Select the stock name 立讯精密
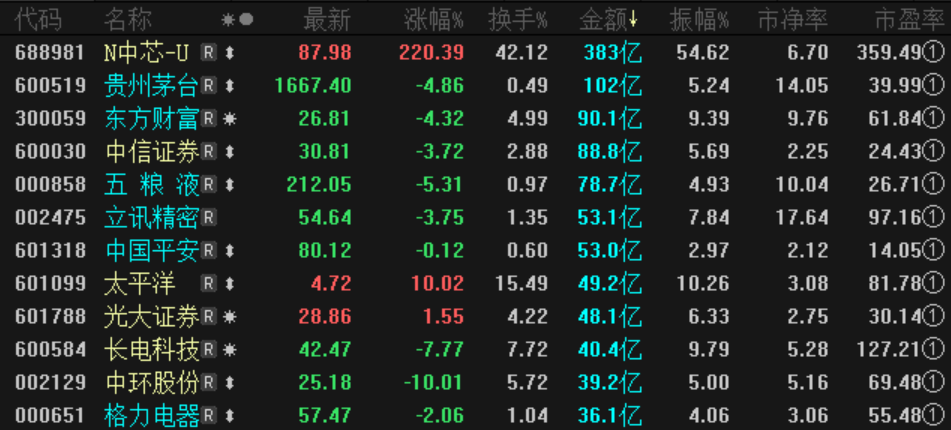Image resolution: width=951 pixels, height=430 pixels. [x=152, y=217]
